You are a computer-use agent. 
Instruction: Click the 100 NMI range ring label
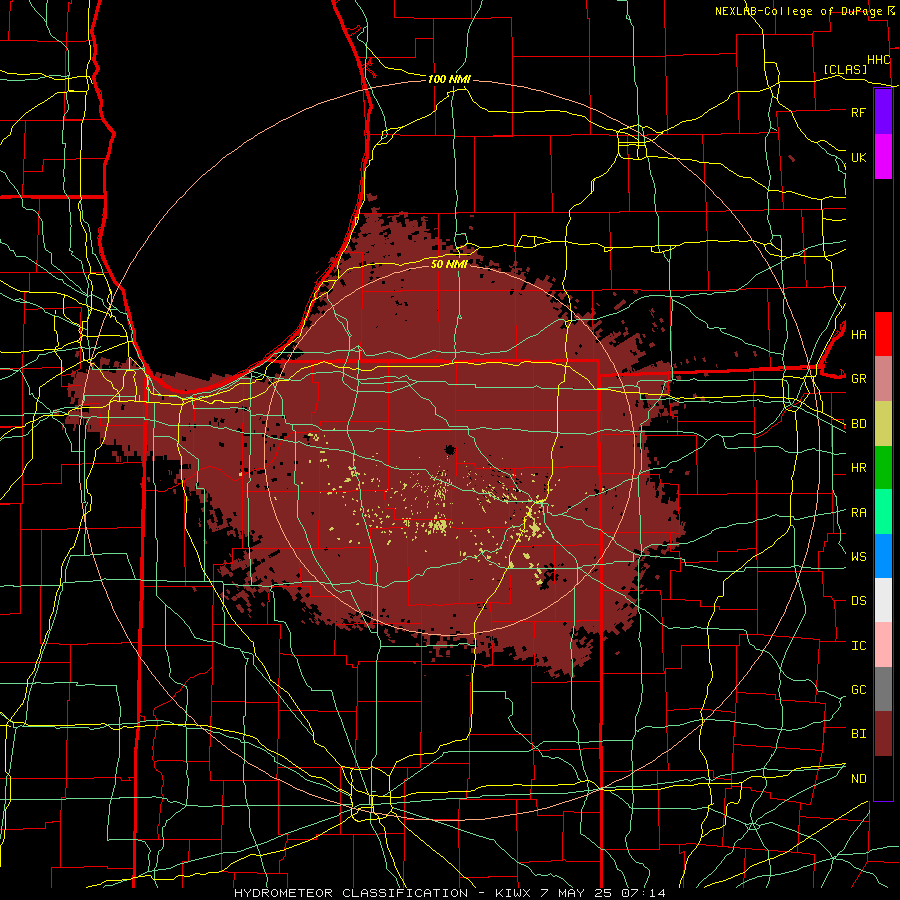coord(449,79)
